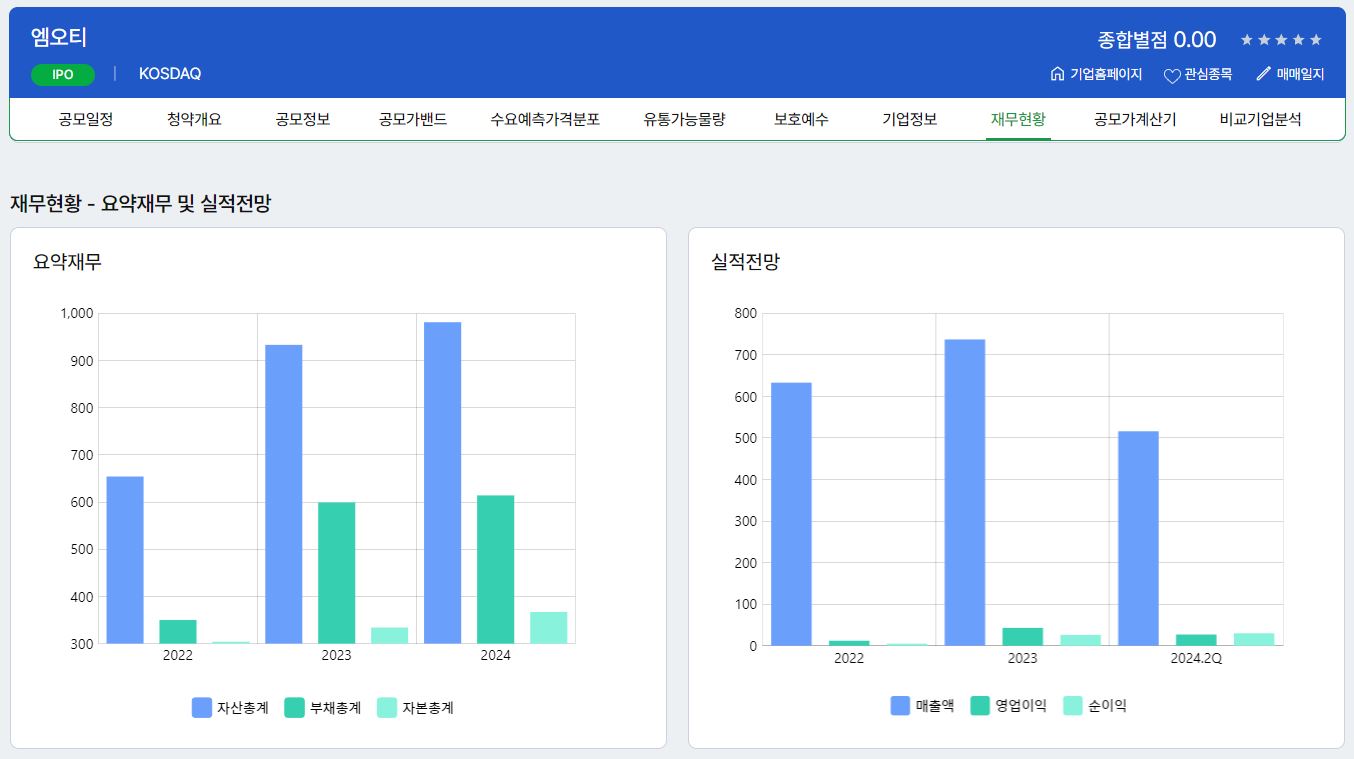This screenshot has height=759, width=1354.
Task: Hide the 영업이익 series via legend
Action: click(1008, 706)
